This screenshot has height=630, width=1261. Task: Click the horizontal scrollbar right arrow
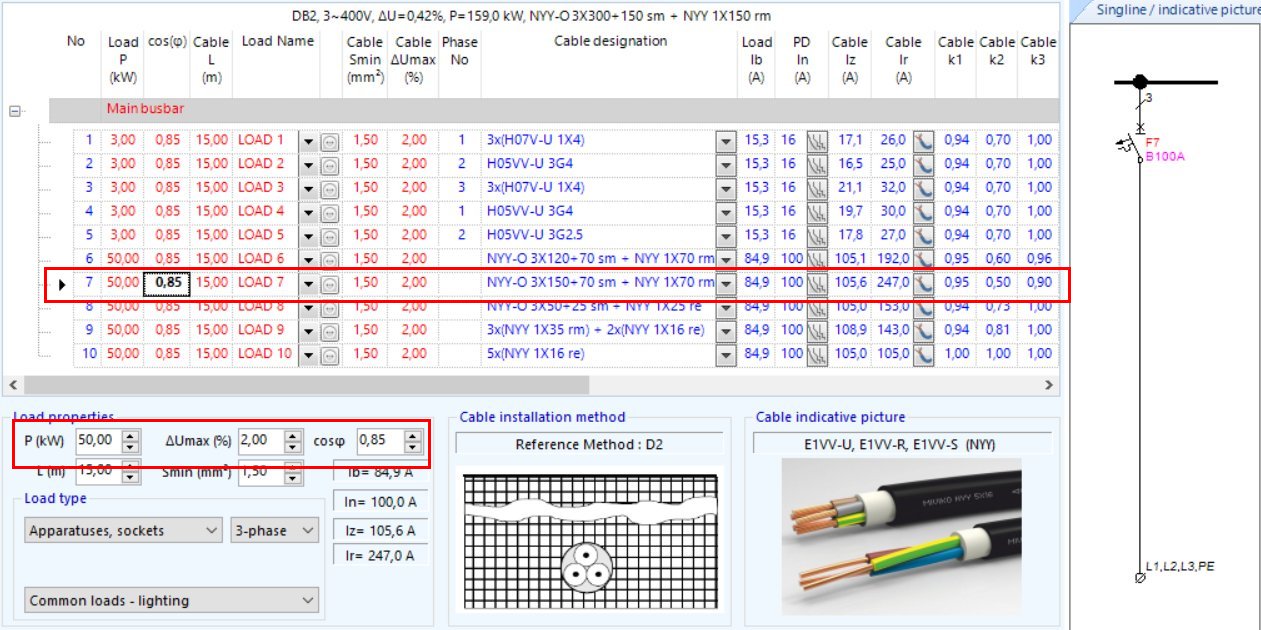pyautogui.click(x=1048, y=385)
